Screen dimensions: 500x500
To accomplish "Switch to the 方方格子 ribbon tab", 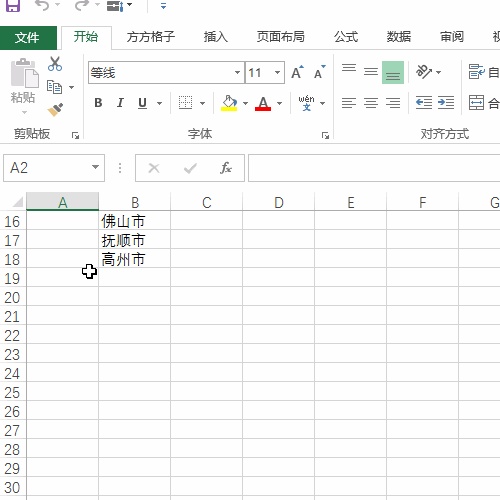I will click(151, 37).
